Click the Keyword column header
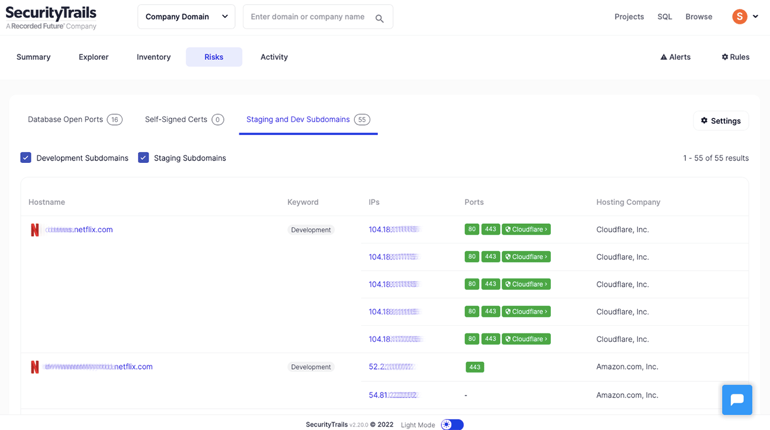The height and width of the screenshot is (430, 770). click(x=302, y=202)
